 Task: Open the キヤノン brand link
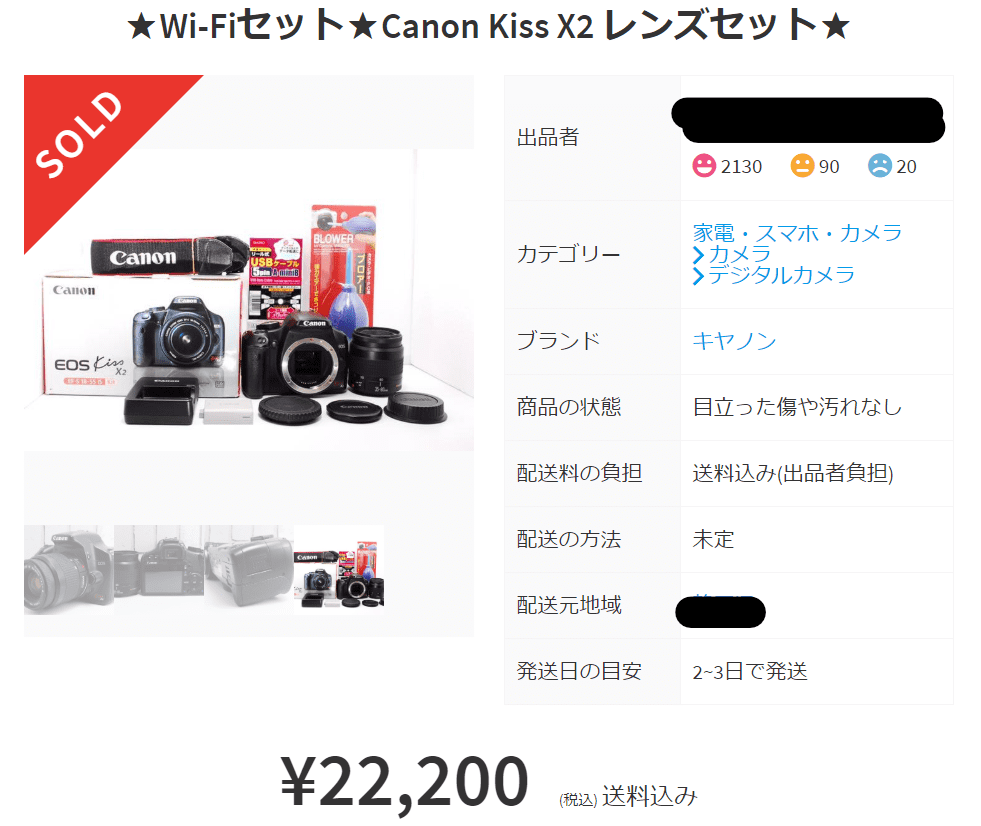click(734, 341)
